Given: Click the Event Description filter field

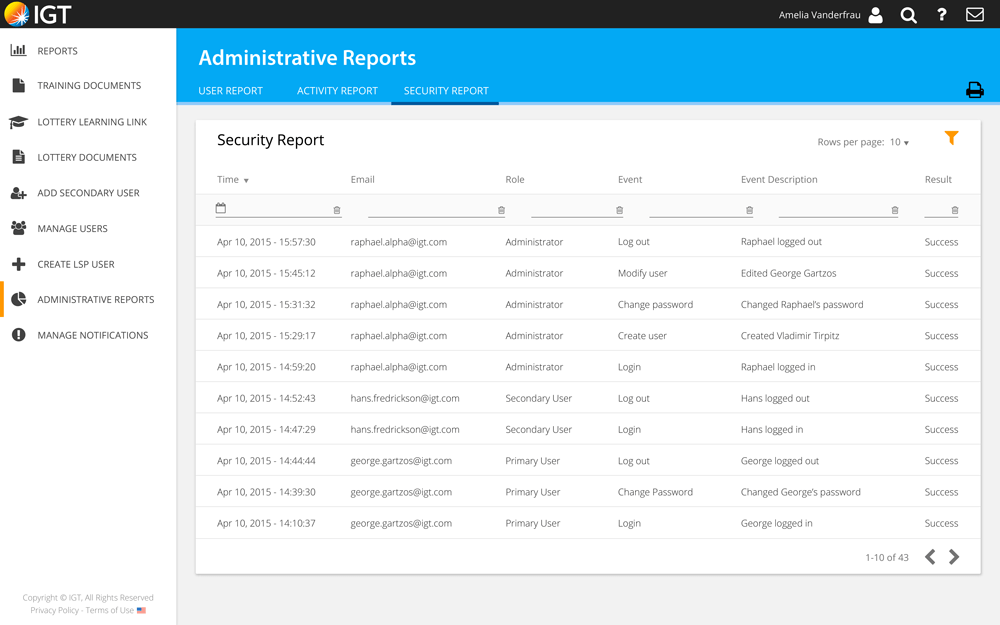Looking at the screenshot, I should point(832,209).
